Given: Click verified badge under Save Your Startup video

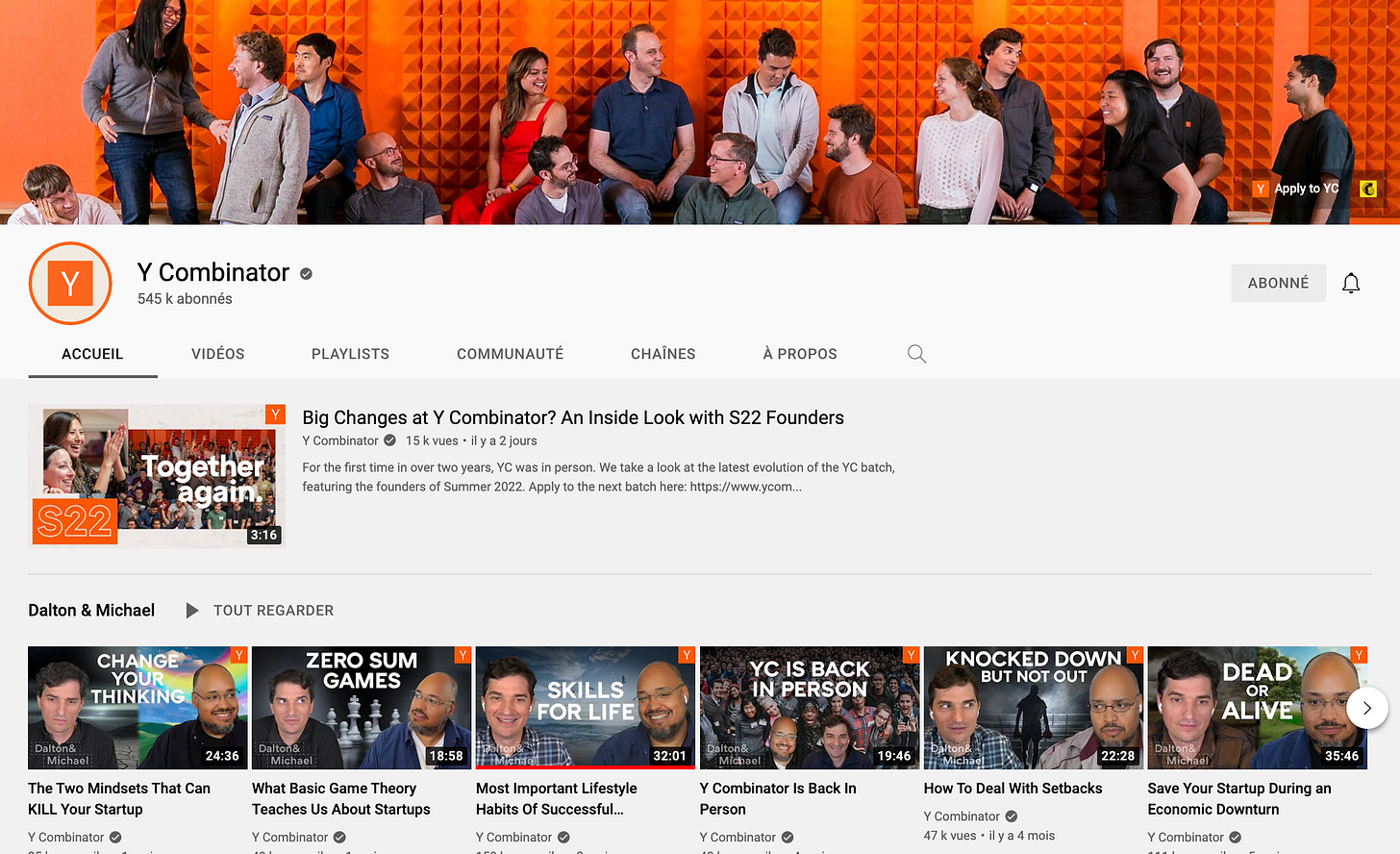Looking at the screenshot, I should (1236, 838).
